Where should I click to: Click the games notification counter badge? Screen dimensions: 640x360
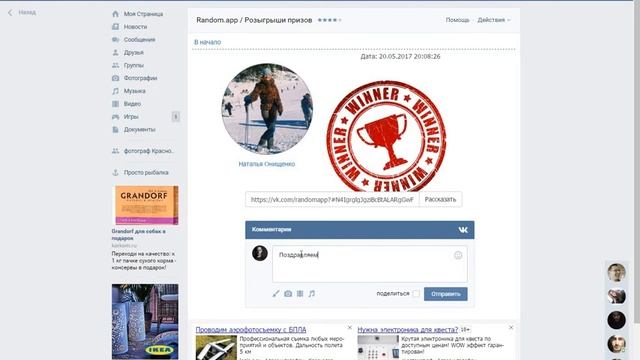click(176, 117)
